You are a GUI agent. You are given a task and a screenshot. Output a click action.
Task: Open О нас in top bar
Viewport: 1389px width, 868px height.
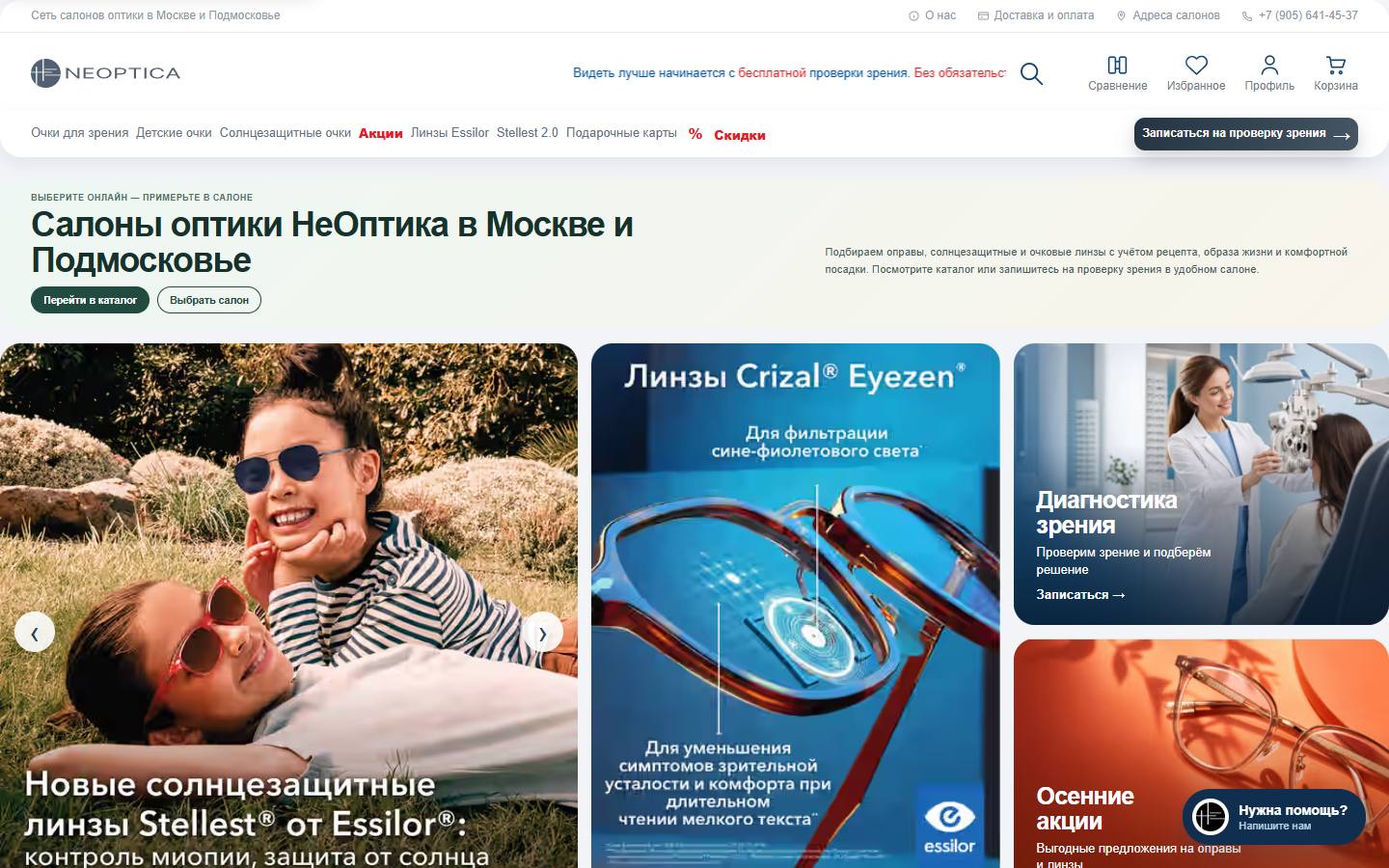pos(932,15)
